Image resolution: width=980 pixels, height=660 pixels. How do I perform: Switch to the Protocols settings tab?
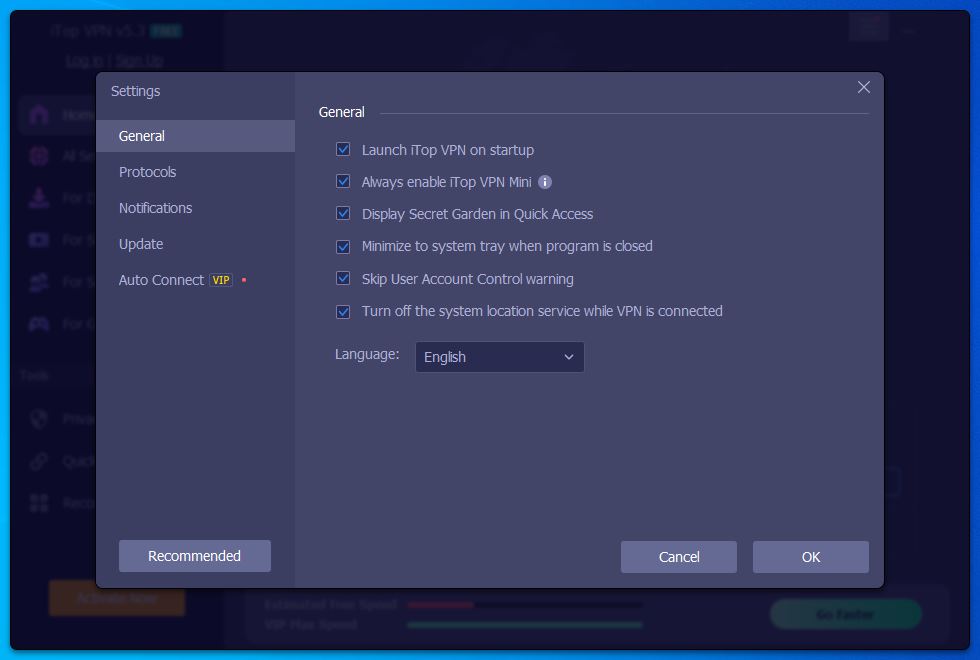195,172
